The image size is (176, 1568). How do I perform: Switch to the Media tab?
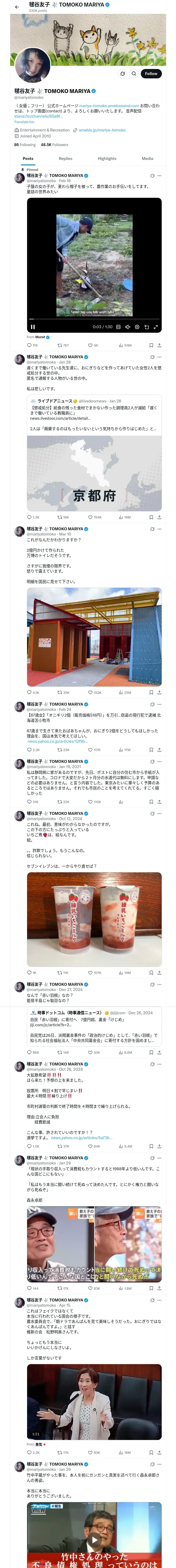click(148, 158)
